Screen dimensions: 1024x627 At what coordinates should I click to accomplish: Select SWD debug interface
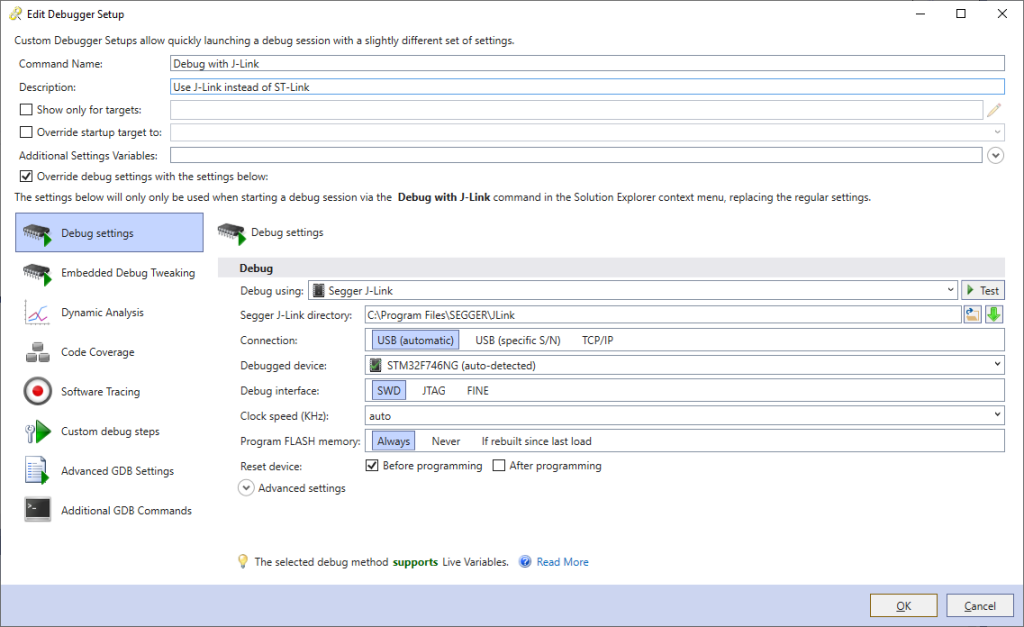coord(389,391)
